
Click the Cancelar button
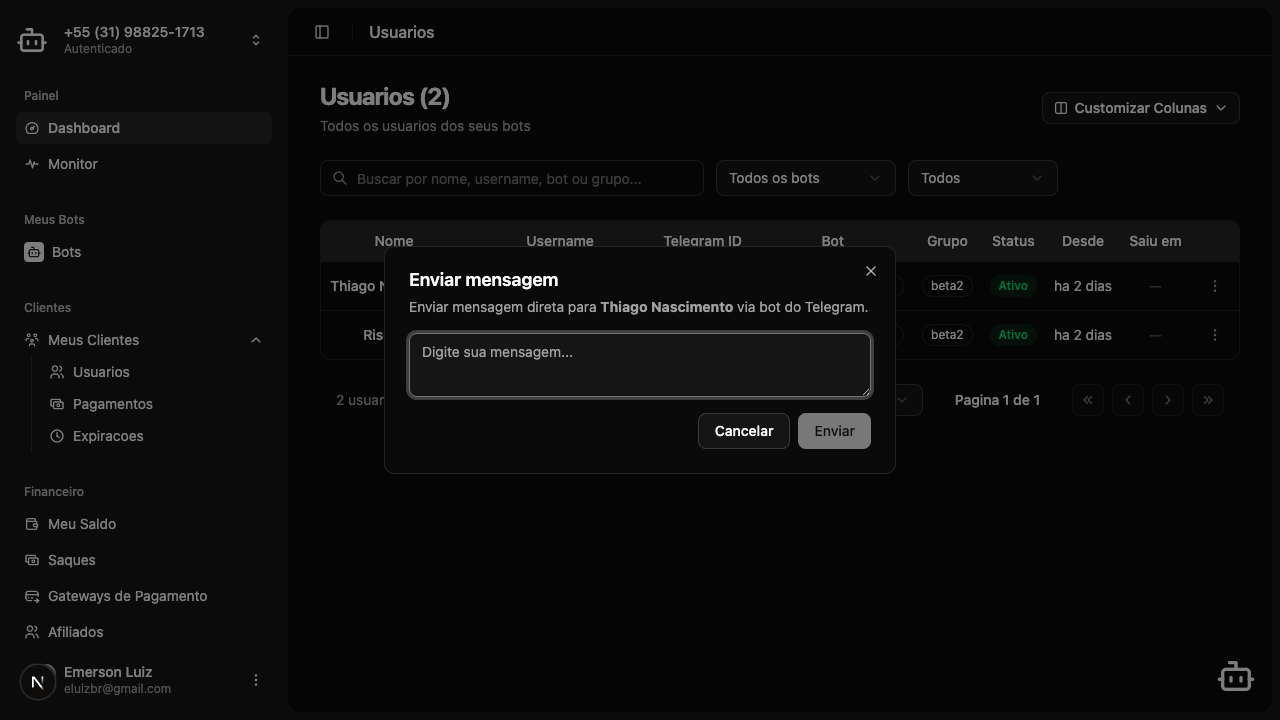pos(744,431)
